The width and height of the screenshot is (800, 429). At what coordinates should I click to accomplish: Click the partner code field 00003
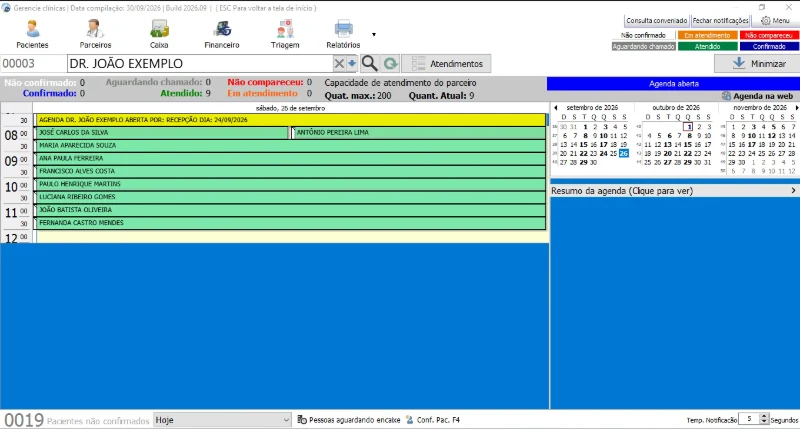click(33, 64)
